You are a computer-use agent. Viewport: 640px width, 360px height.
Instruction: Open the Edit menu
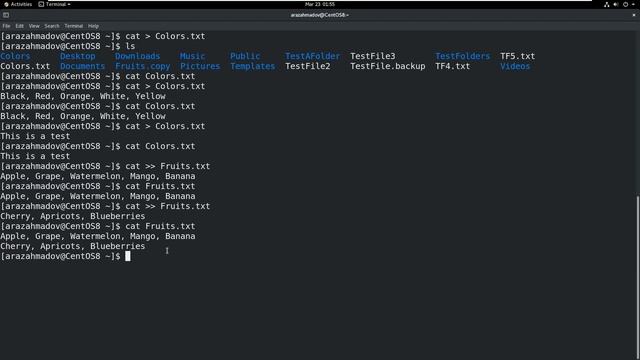(19, 26)
